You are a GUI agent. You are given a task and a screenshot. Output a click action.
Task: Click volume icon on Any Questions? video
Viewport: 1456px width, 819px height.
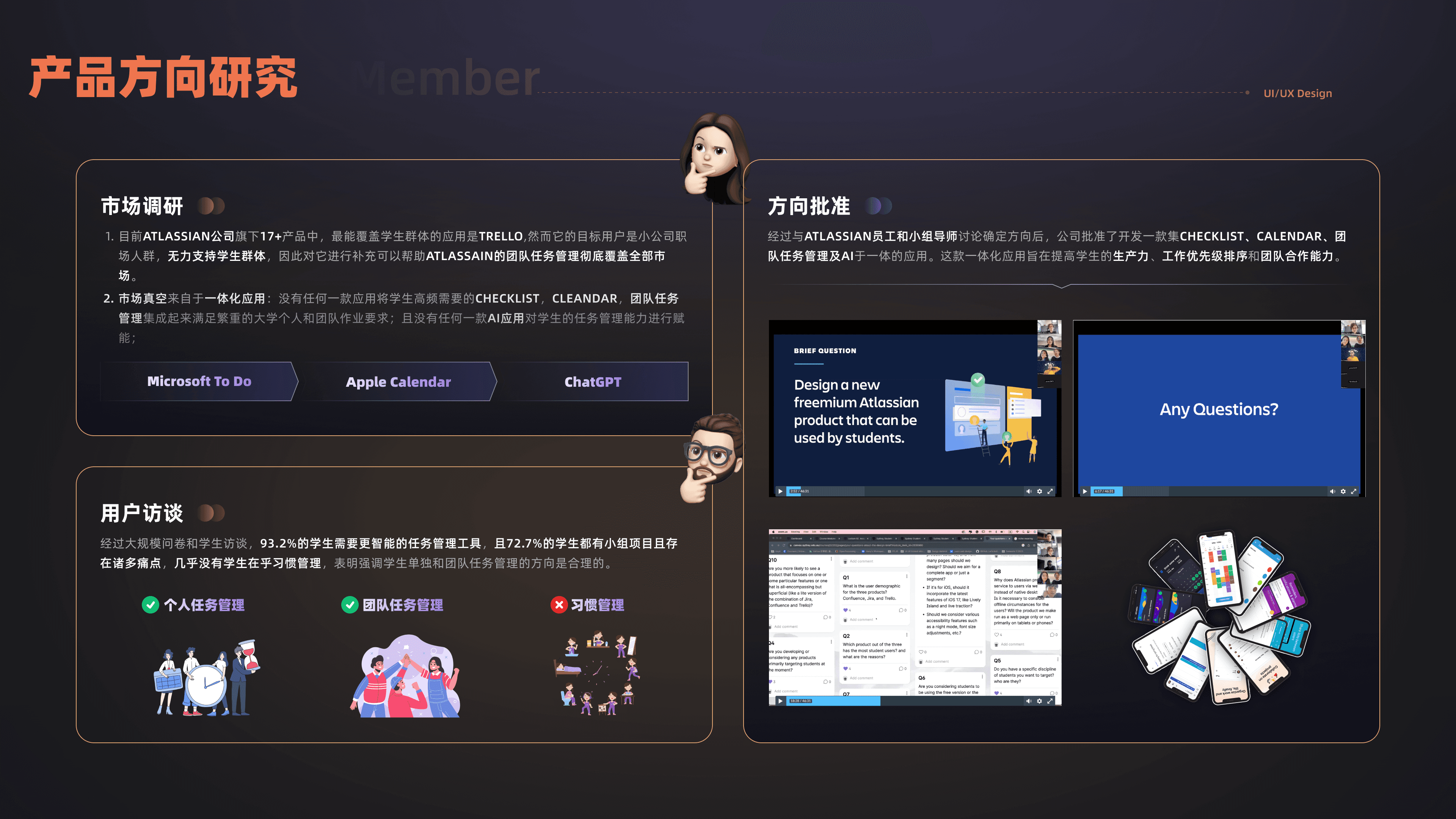1332,491
